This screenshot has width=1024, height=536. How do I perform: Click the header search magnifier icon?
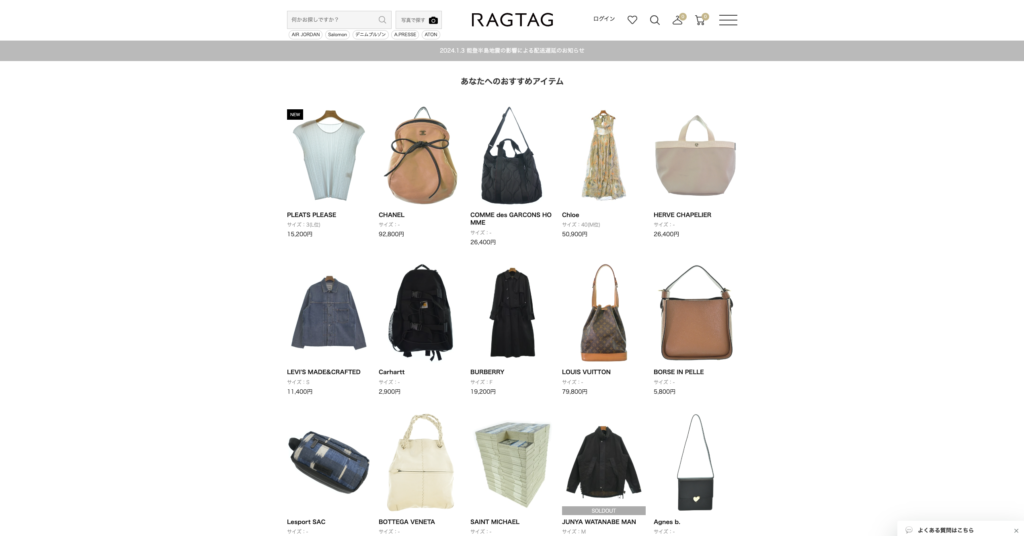click(x=654, y=20)
